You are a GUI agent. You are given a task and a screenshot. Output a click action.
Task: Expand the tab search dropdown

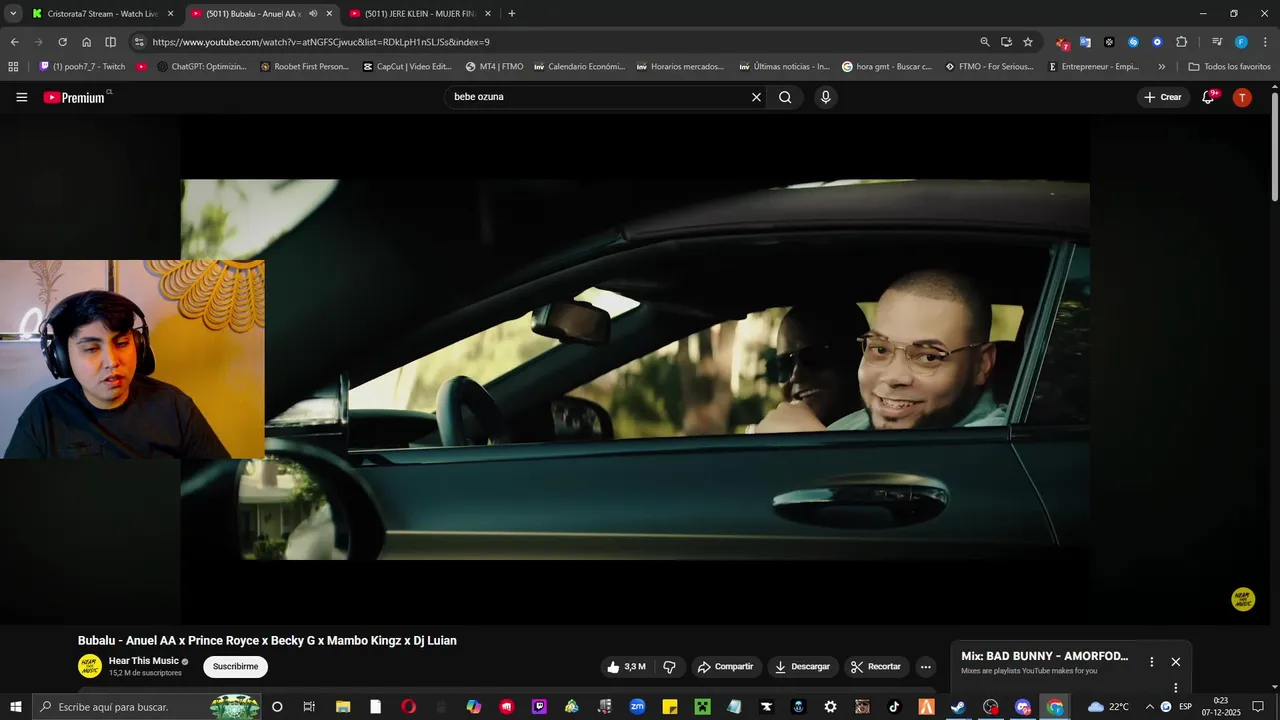click(13, 14)
